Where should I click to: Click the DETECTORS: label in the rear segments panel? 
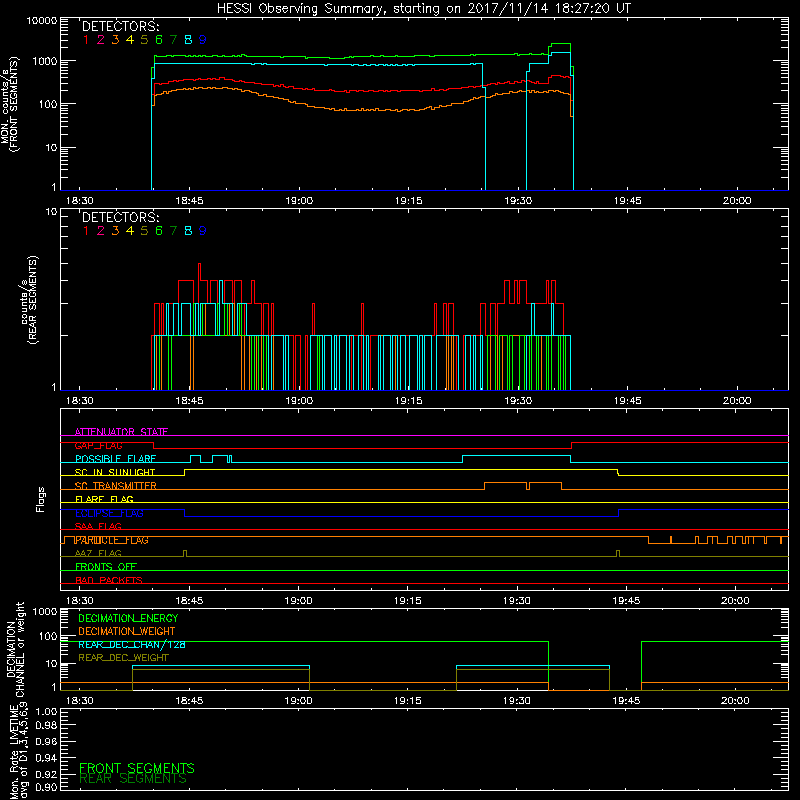(121, 218)
